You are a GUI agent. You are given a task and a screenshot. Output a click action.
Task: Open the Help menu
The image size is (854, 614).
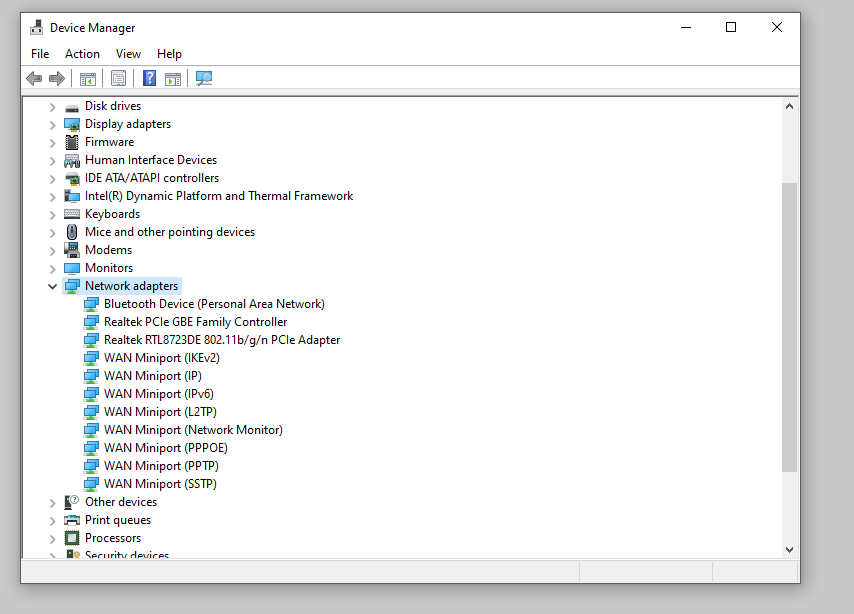coord(169,54)
